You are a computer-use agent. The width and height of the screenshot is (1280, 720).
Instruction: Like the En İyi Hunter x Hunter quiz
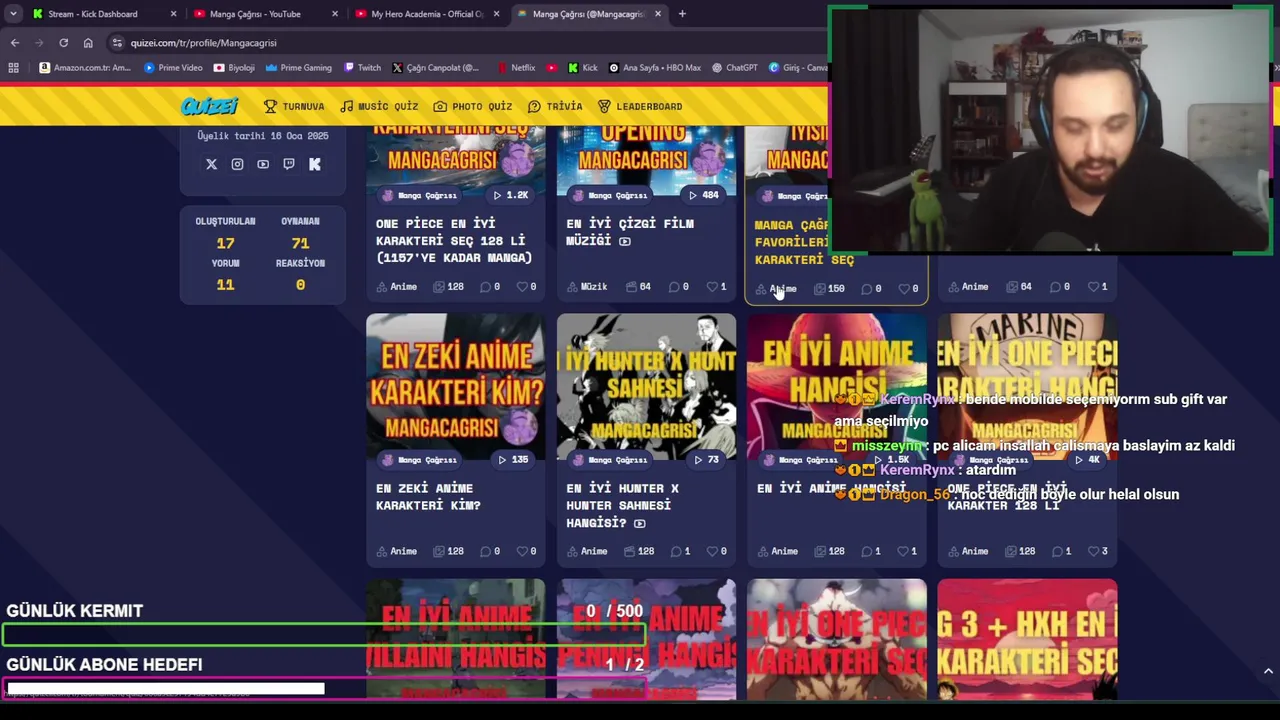click(717, 551)
